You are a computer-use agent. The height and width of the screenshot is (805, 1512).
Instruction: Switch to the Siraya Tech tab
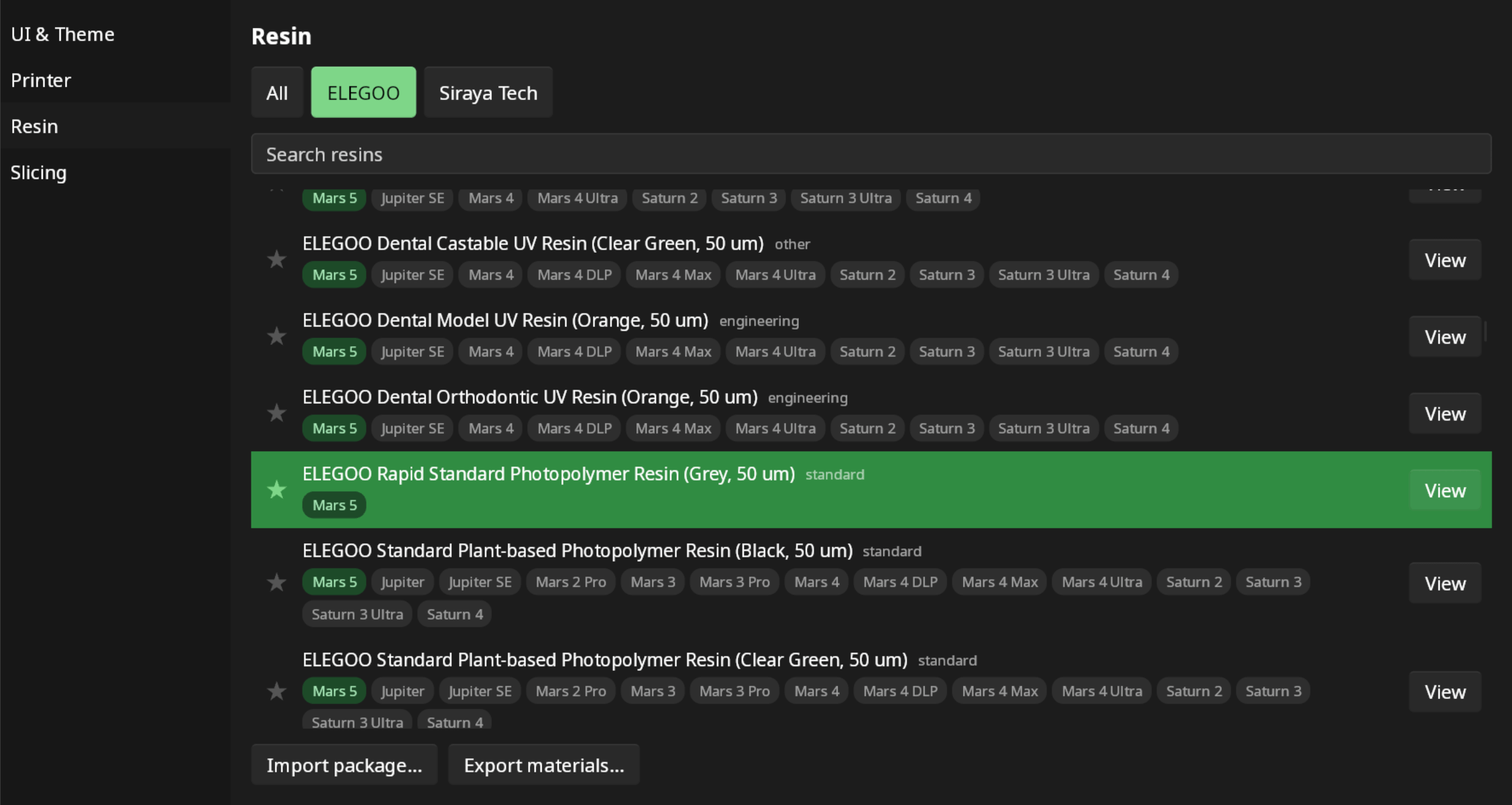tap(488, 93)
